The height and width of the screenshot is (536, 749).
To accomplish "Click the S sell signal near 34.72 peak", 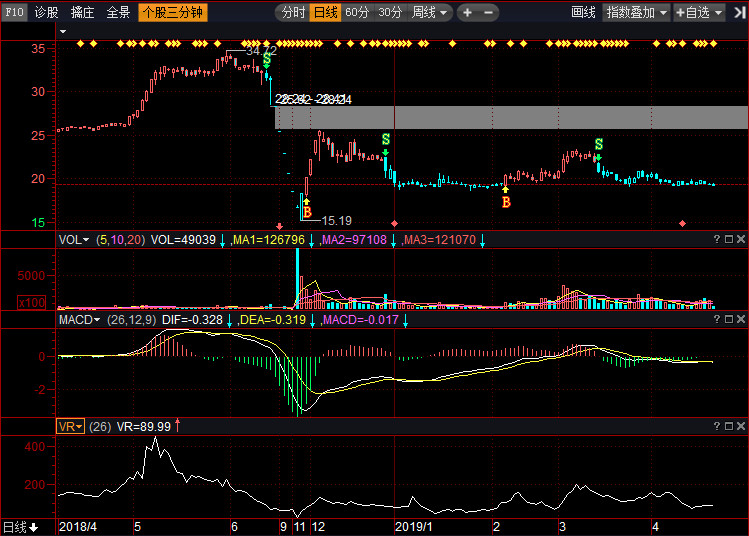I will pyautogui.click(x=267, y=60).
